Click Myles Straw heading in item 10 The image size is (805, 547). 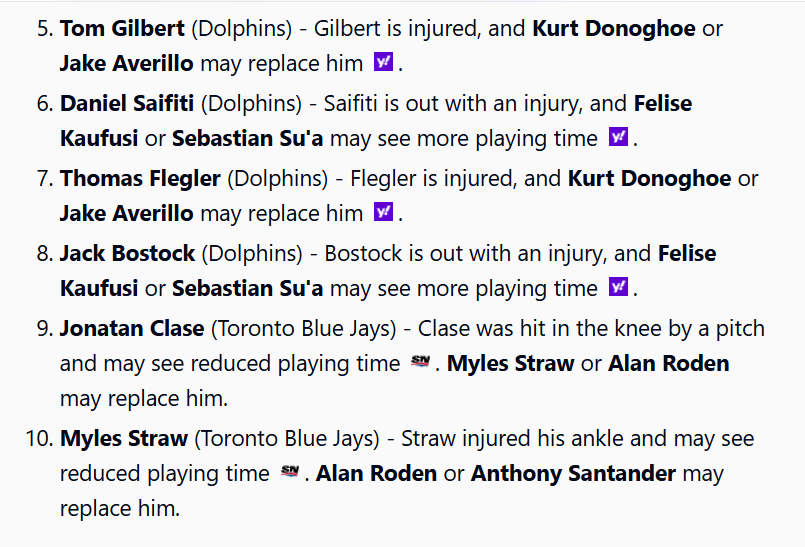click(x=124, y=438)
